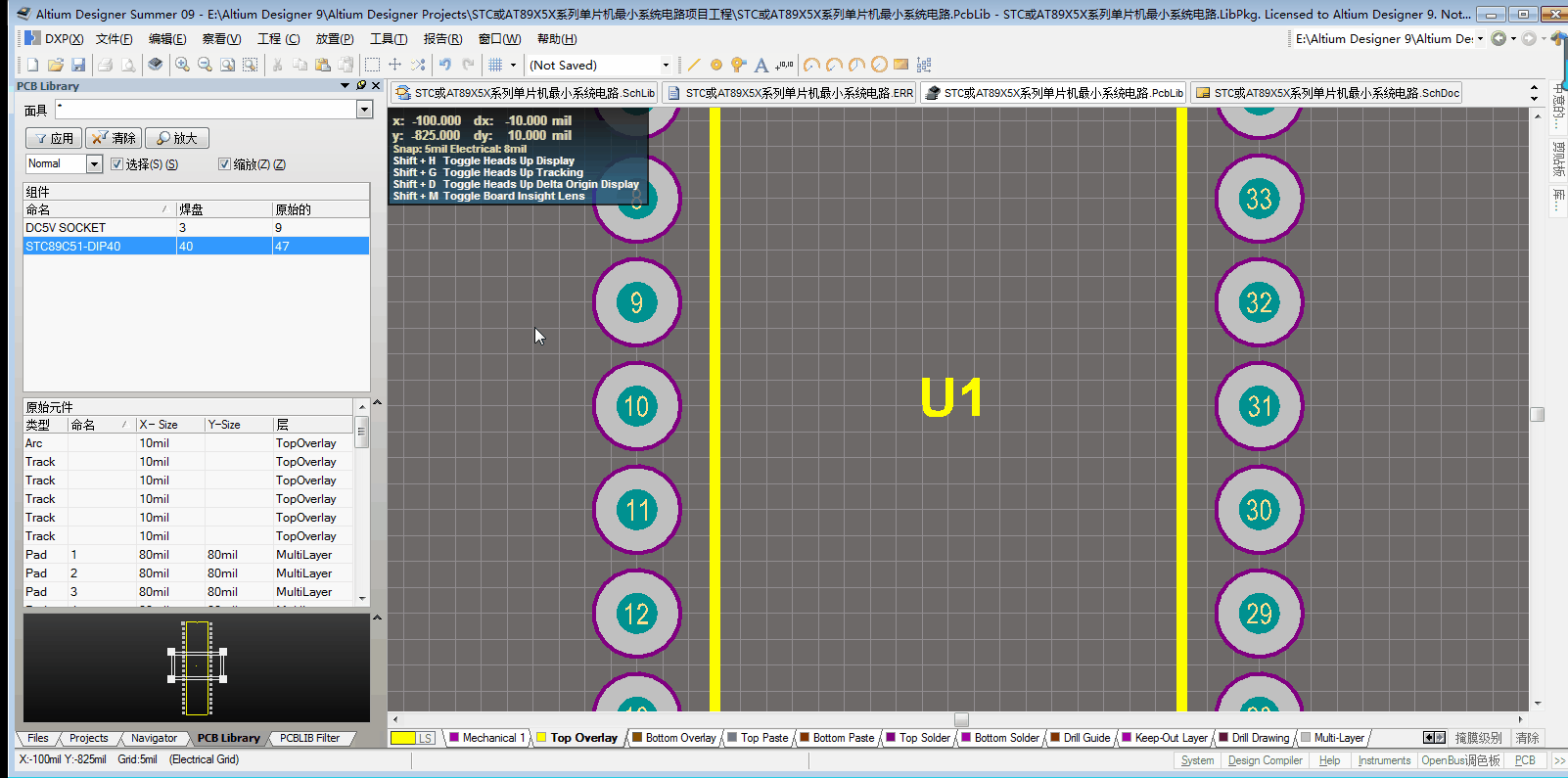1568x778 pixels.
Task: Open the grid options dropdown arrow
Action: (x=513, y=65)
